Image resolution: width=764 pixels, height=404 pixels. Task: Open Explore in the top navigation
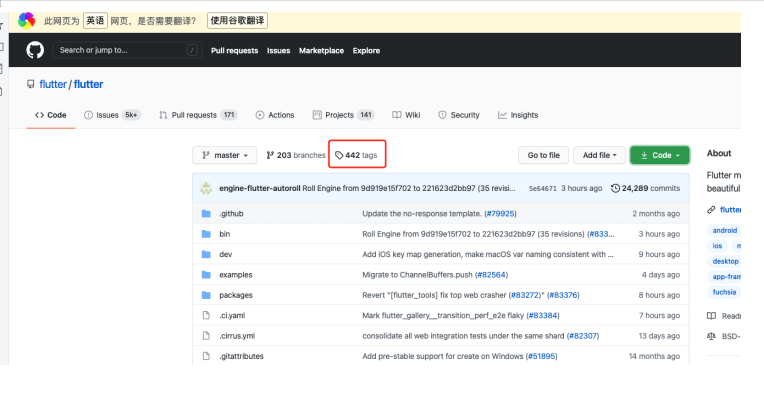[x=366, y=51]
